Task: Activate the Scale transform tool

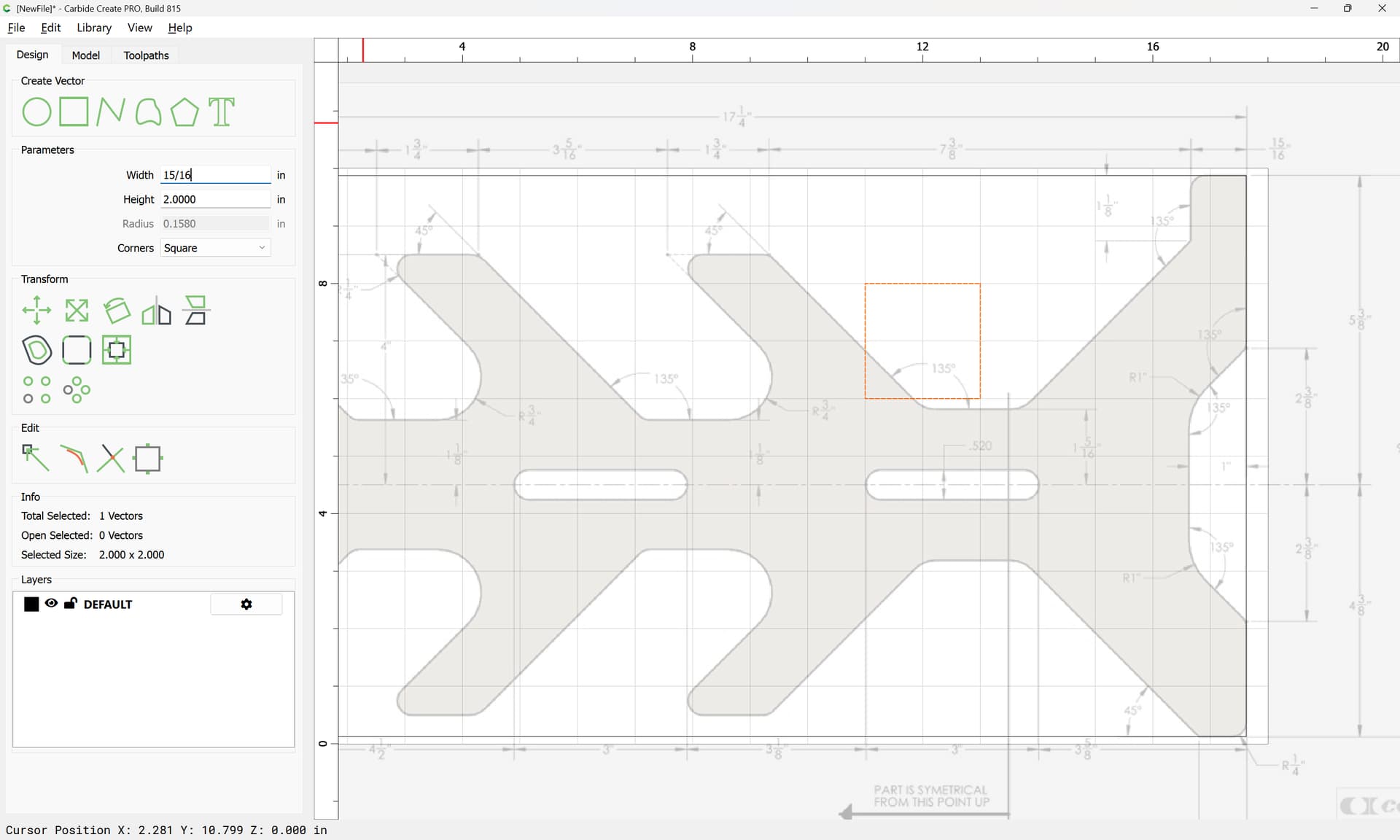Action: [x=77, y=311]
